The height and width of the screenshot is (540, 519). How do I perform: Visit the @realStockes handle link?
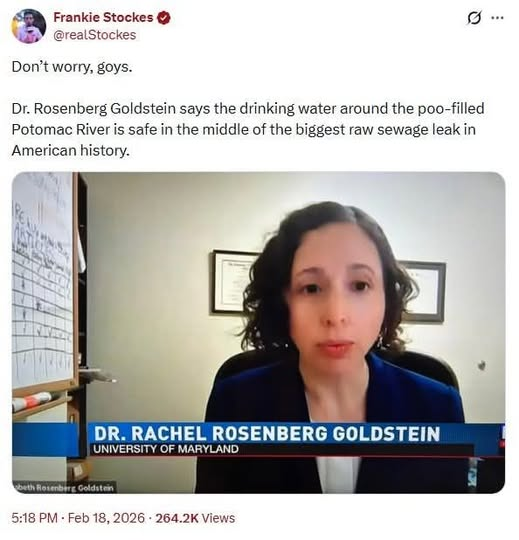(95, 35)
